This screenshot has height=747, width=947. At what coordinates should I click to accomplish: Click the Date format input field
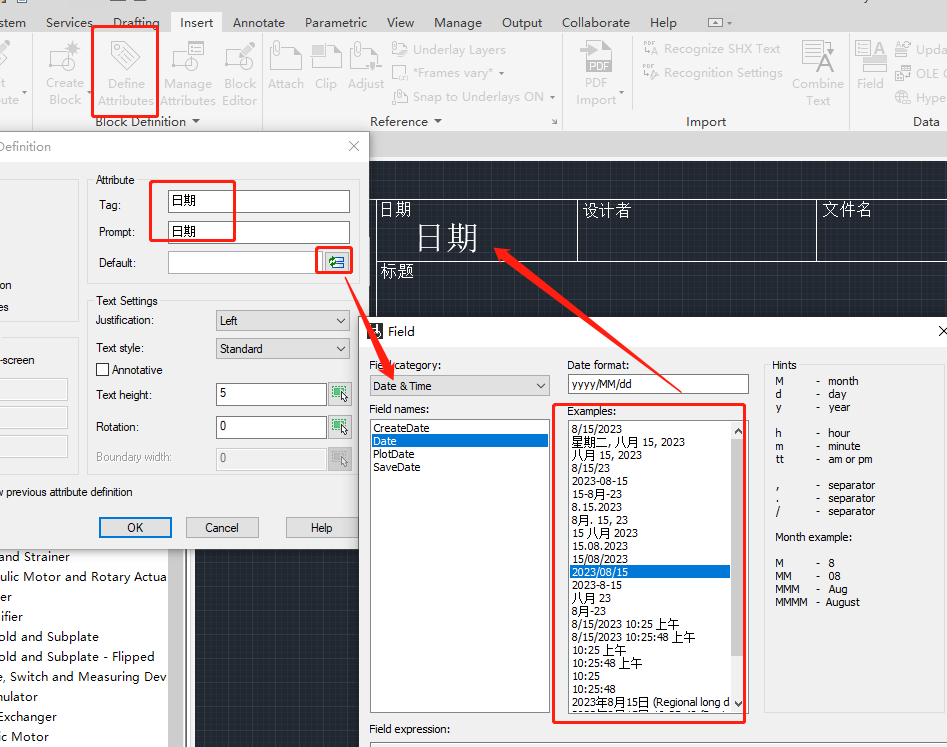coord(658,384)
